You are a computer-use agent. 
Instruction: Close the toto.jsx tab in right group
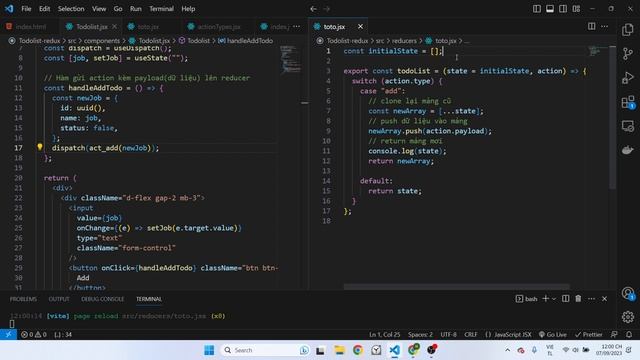click(x=360, y=26)
